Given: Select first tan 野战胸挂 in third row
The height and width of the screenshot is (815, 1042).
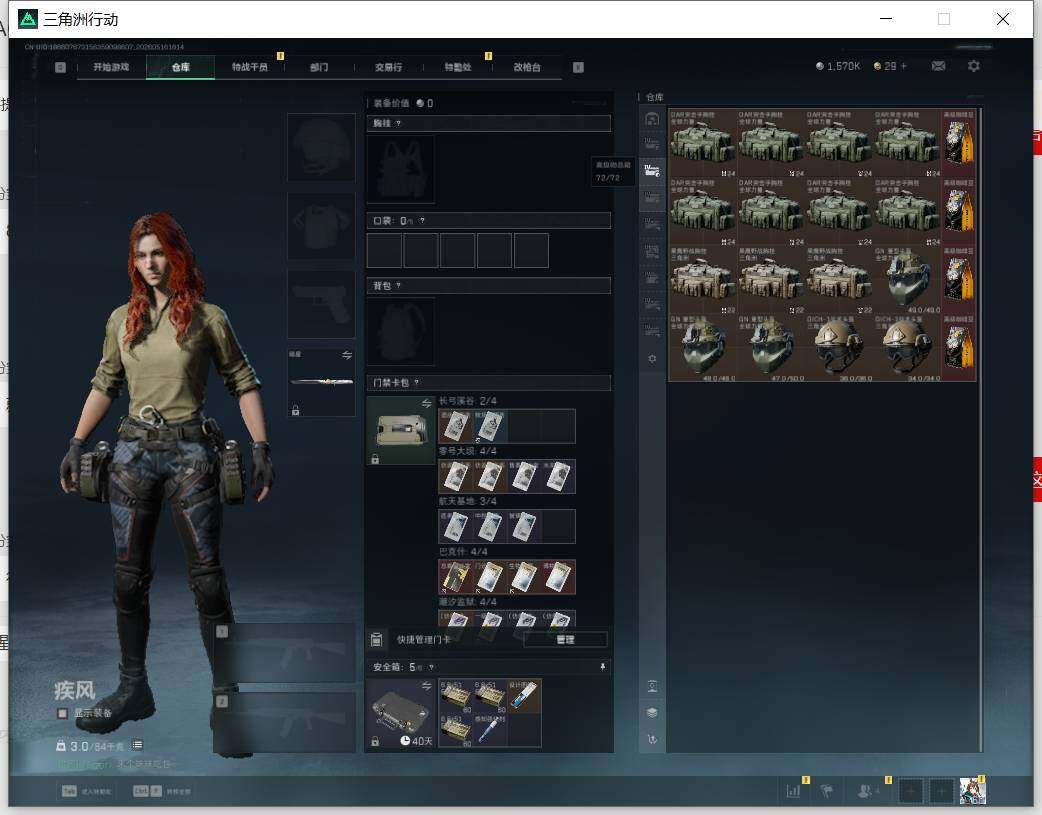Looking at the screenshot, I should coord(702,280).
